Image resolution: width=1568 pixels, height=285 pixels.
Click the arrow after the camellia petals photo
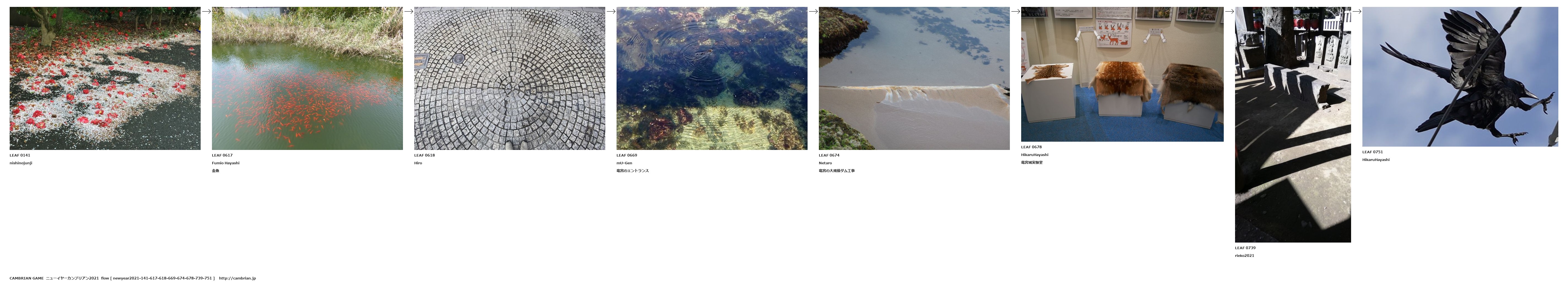point(206,12)
